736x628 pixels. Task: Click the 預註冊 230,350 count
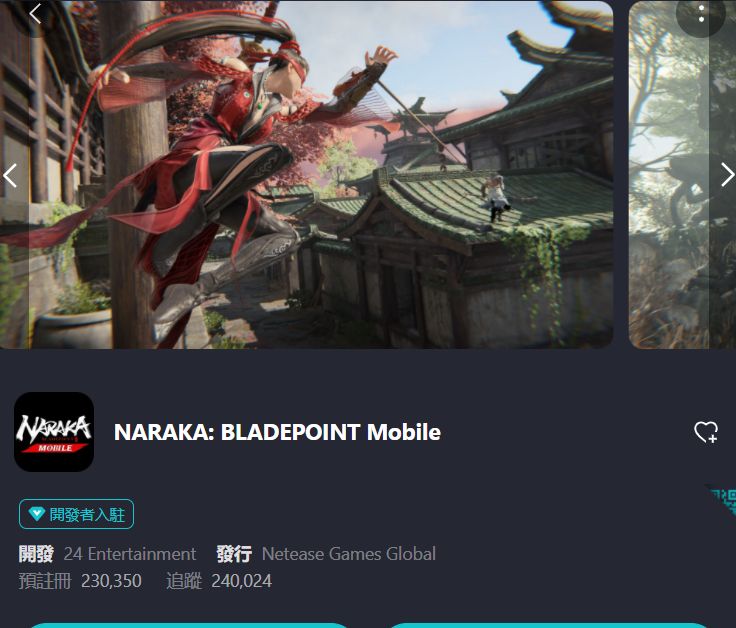(x=80, y=581)
